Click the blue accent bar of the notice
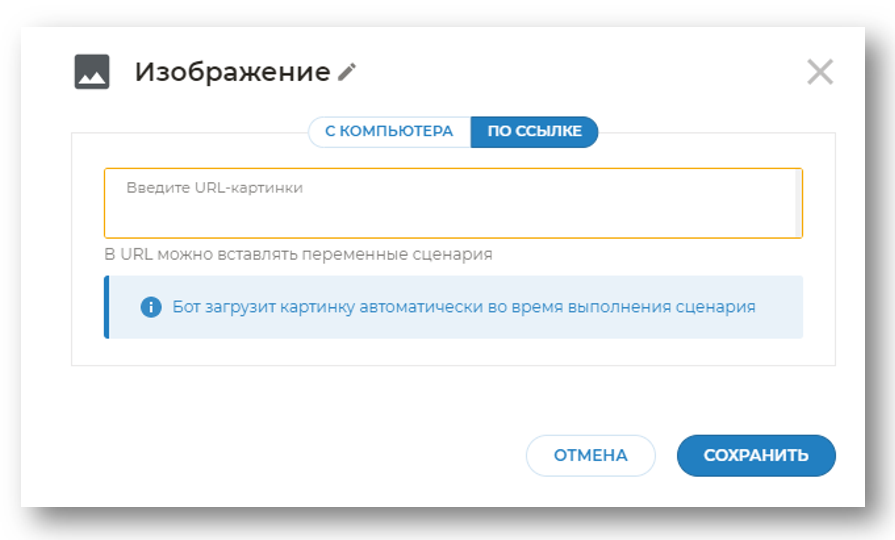Viewport: 895px width, 540px height. 107,307
